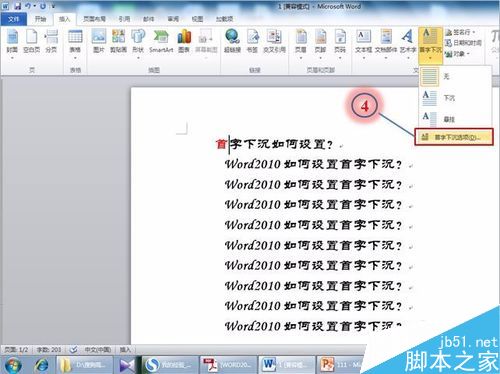Click Save in Quick Access Toolbar
Screen dimensions: 500x374
click(x=17, y=6)
